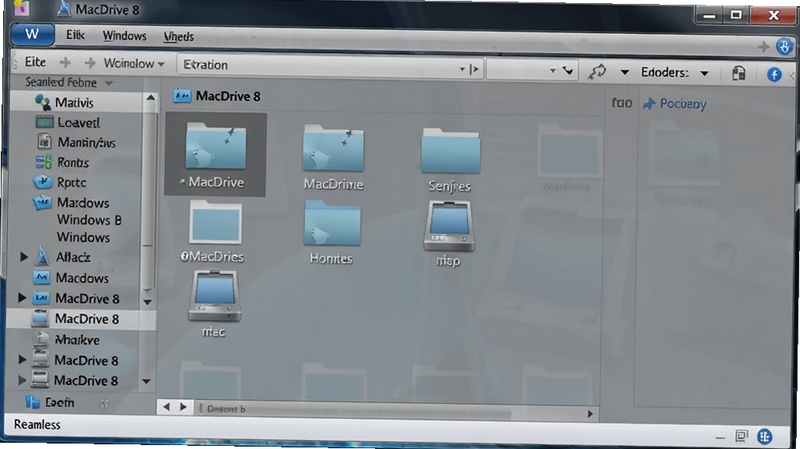The width and height of the screenshot is (800, 449).
Task: Click the right arrow next to left scroll arrow
Action: coord(183,407)
